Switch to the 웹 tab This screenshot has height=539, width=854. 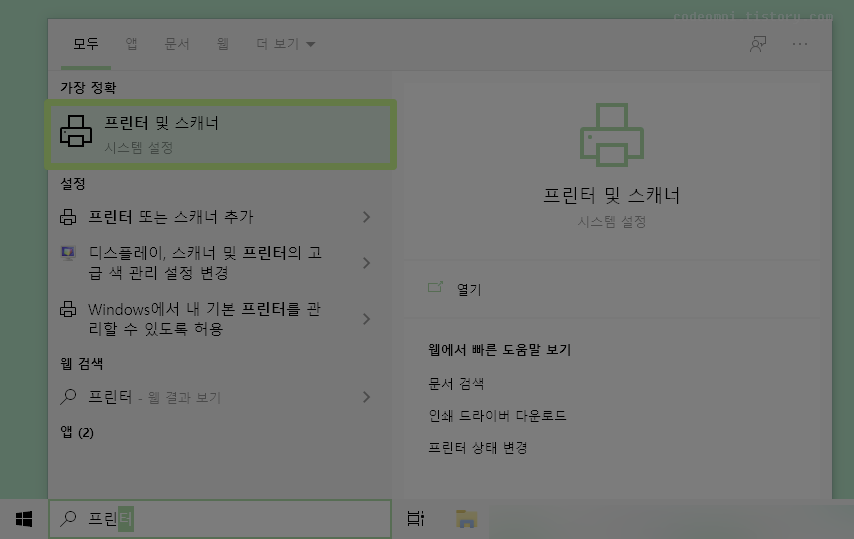click(x=222, y=44)
